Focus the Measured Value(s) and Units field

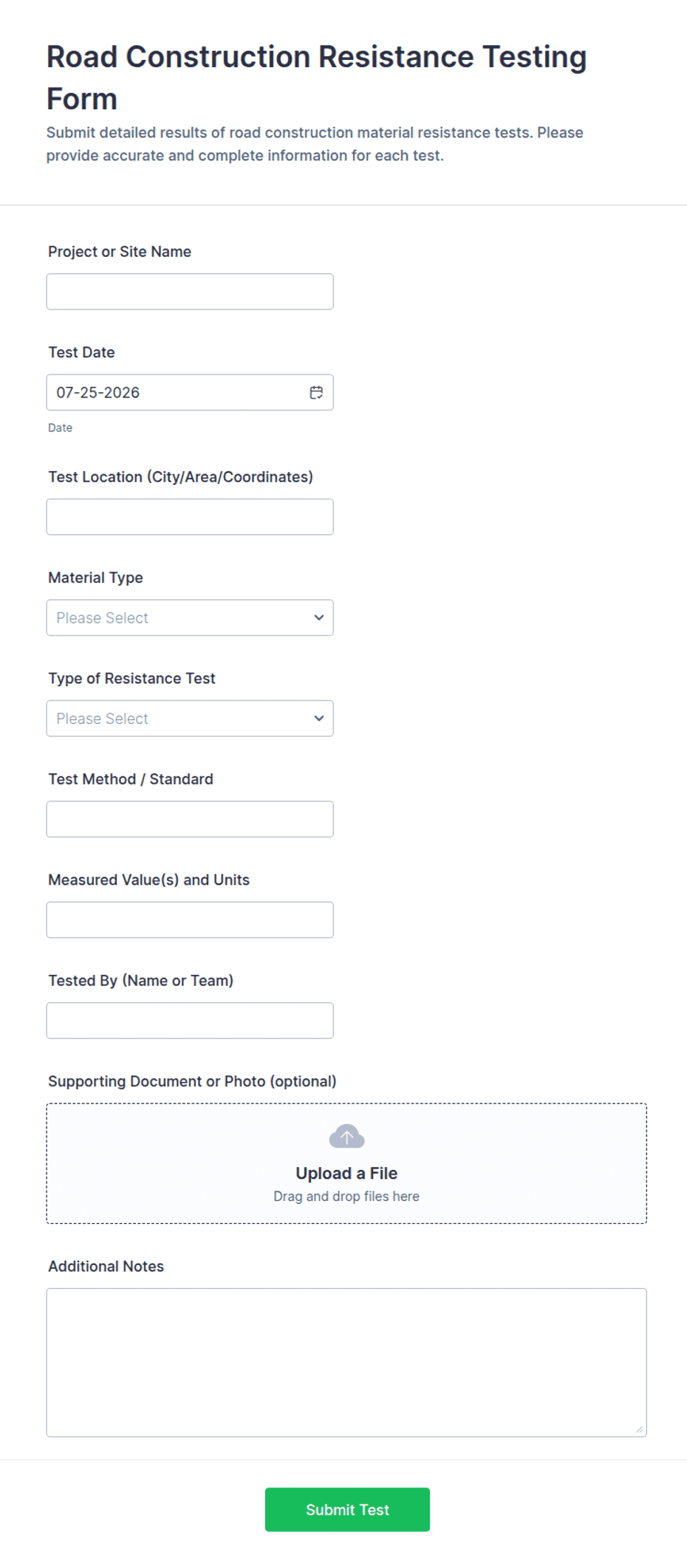(x=190, y=920)
